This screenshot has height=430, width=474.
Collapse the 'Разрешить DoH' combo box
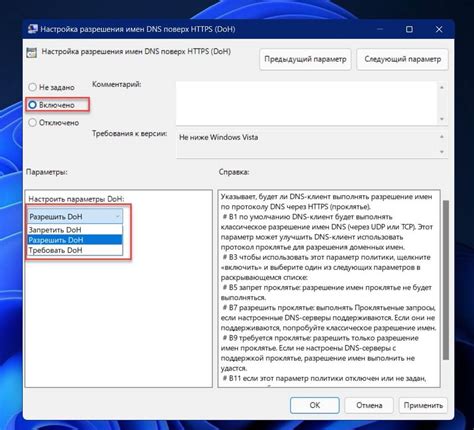(x=75, y=217)
